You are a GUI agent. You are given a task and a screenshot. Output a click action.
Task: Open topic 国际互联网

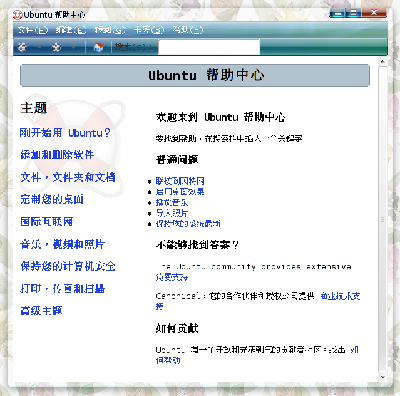(x=47, y=221)
